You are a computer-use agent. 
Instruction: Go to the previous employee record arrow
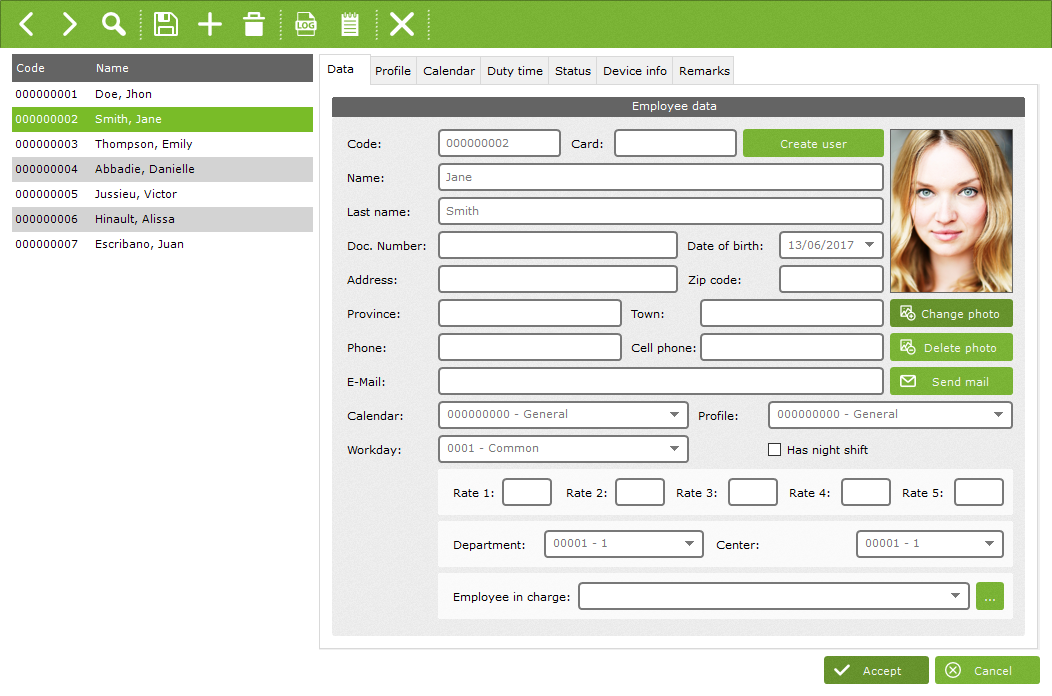(x=27, y=24)
